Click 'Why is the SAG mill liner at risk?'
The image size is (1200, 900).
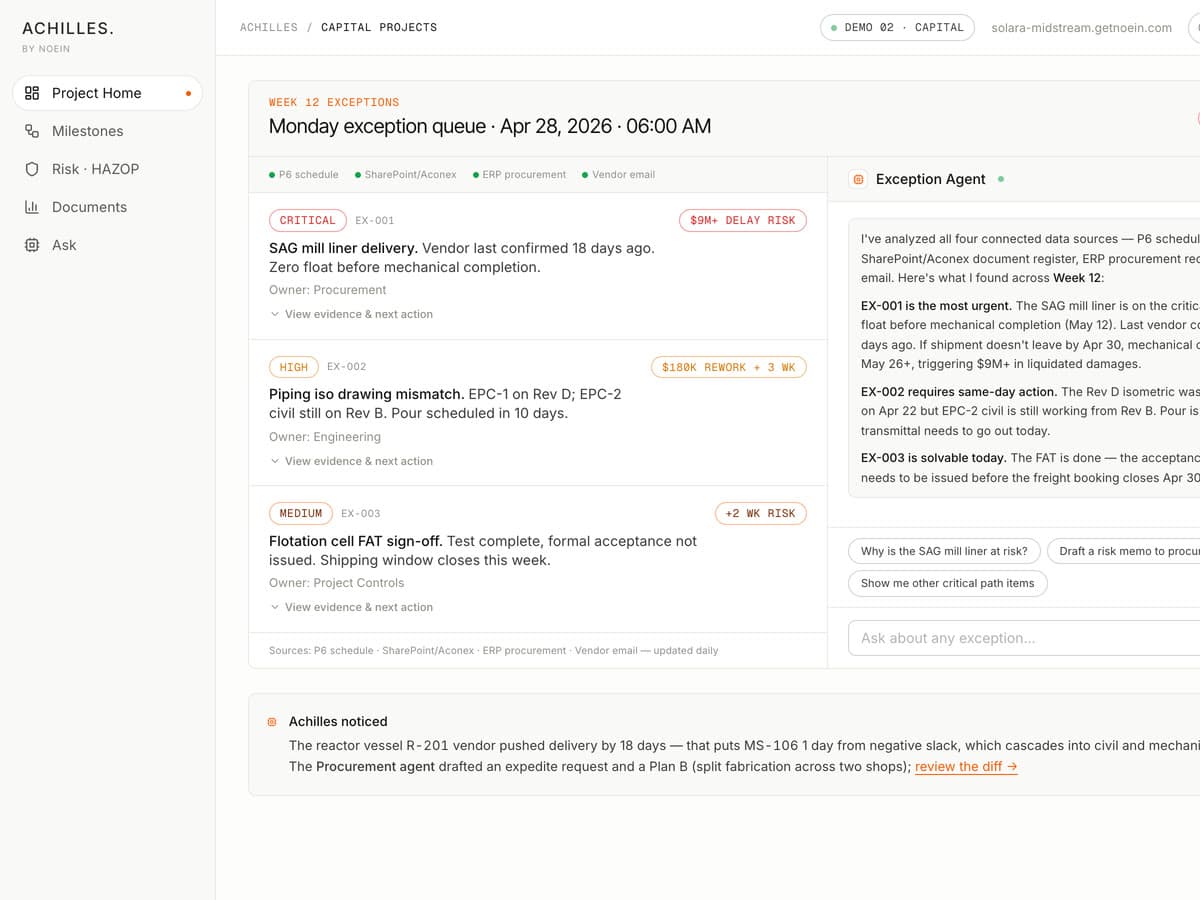pos(944,551)
